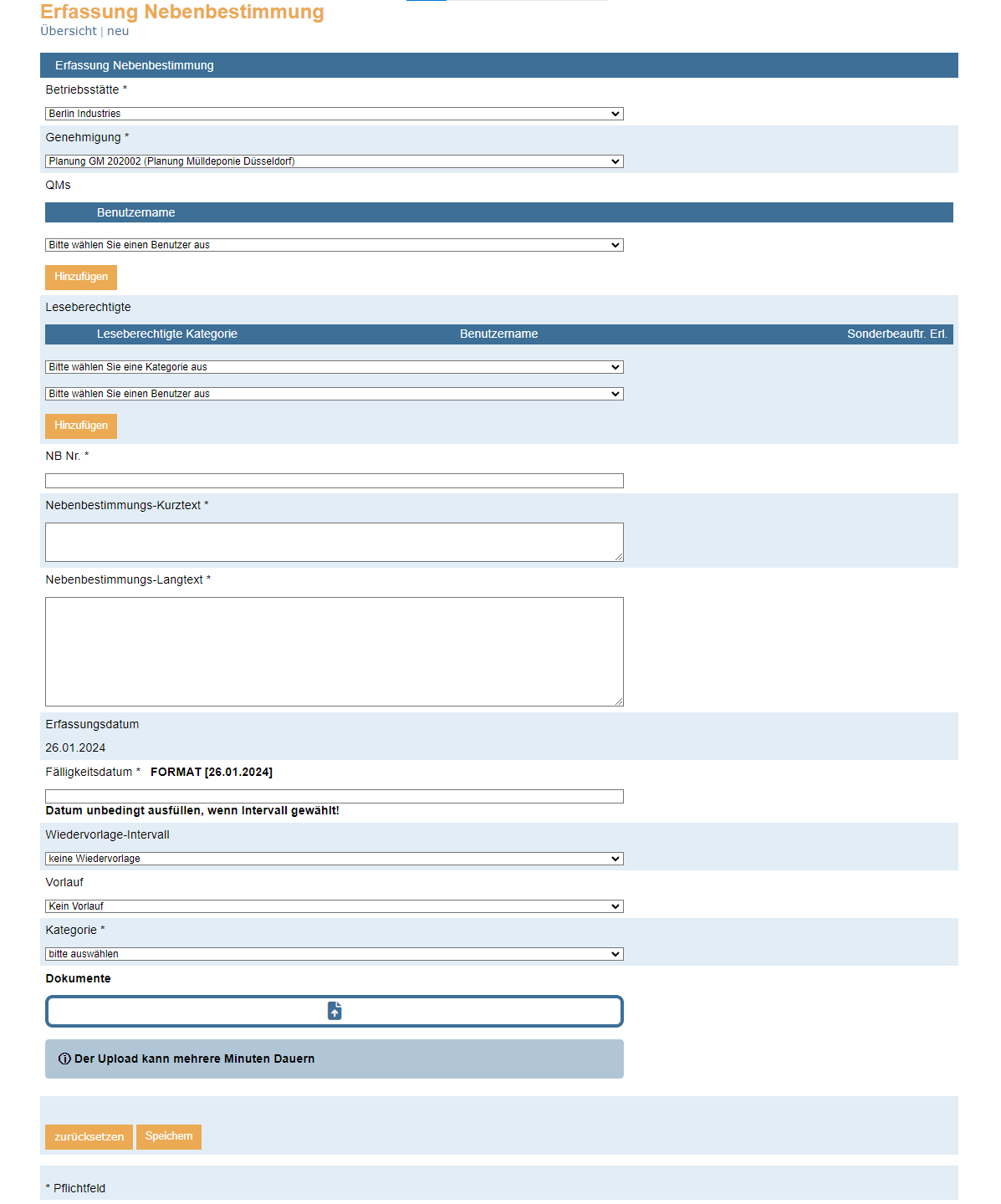Click into the Nebenbestimmungs-Kurztext textarea

(334, 542)
